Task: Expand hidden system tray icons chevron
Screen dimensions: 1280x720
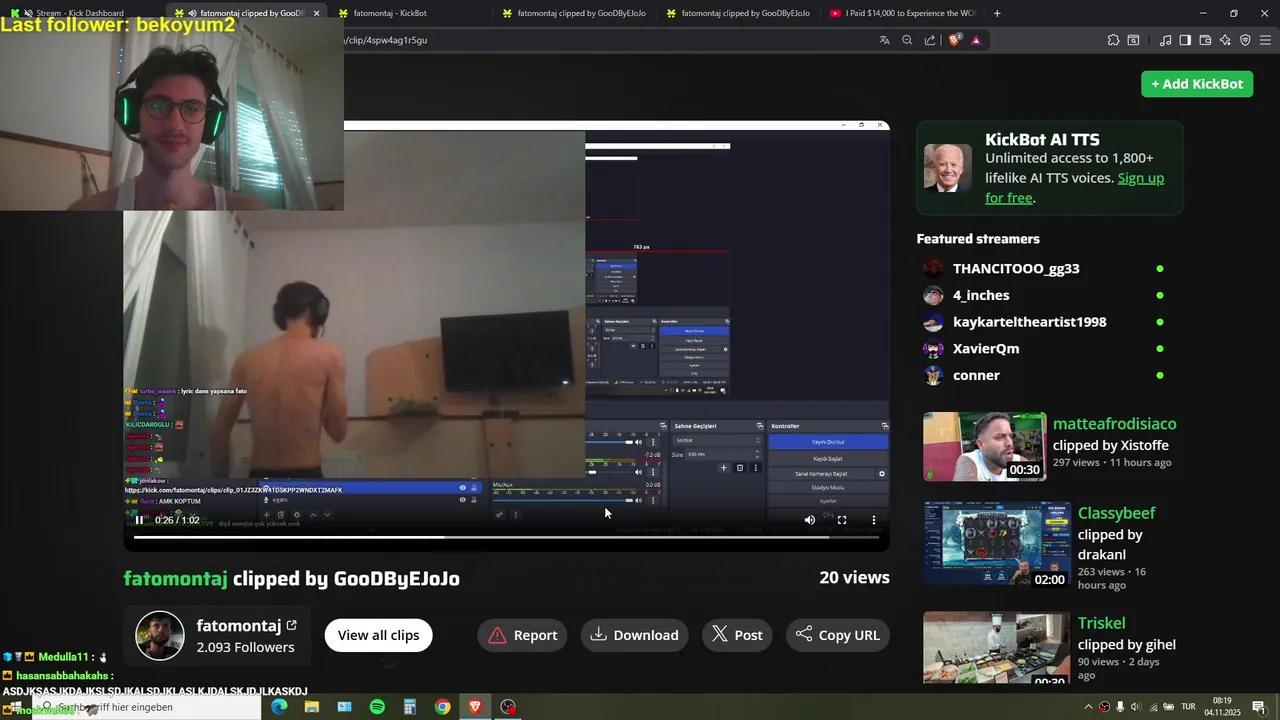Action: [x=1088, y=707]
